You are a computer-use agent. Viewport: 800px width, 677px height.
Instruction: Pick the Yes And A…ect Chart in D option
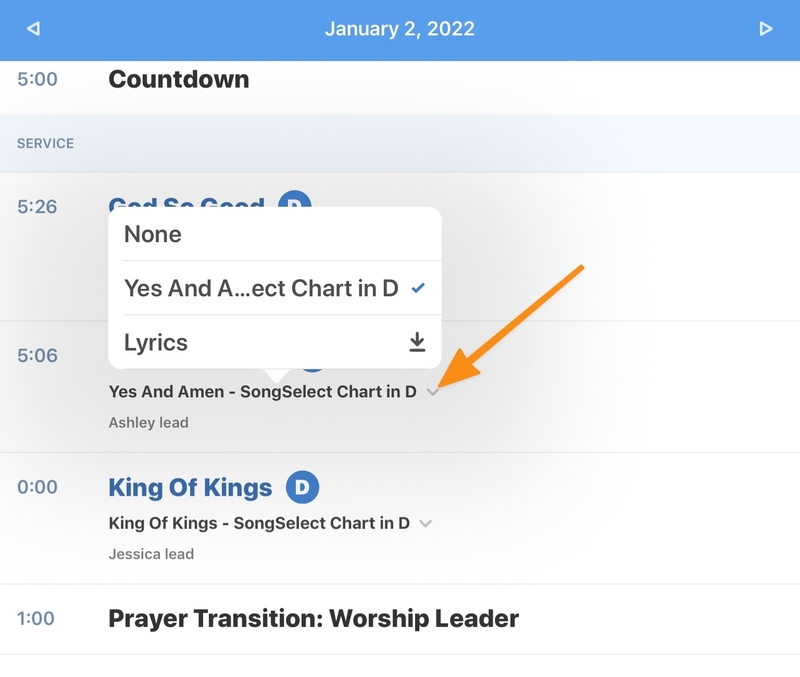tap(261, 289)
